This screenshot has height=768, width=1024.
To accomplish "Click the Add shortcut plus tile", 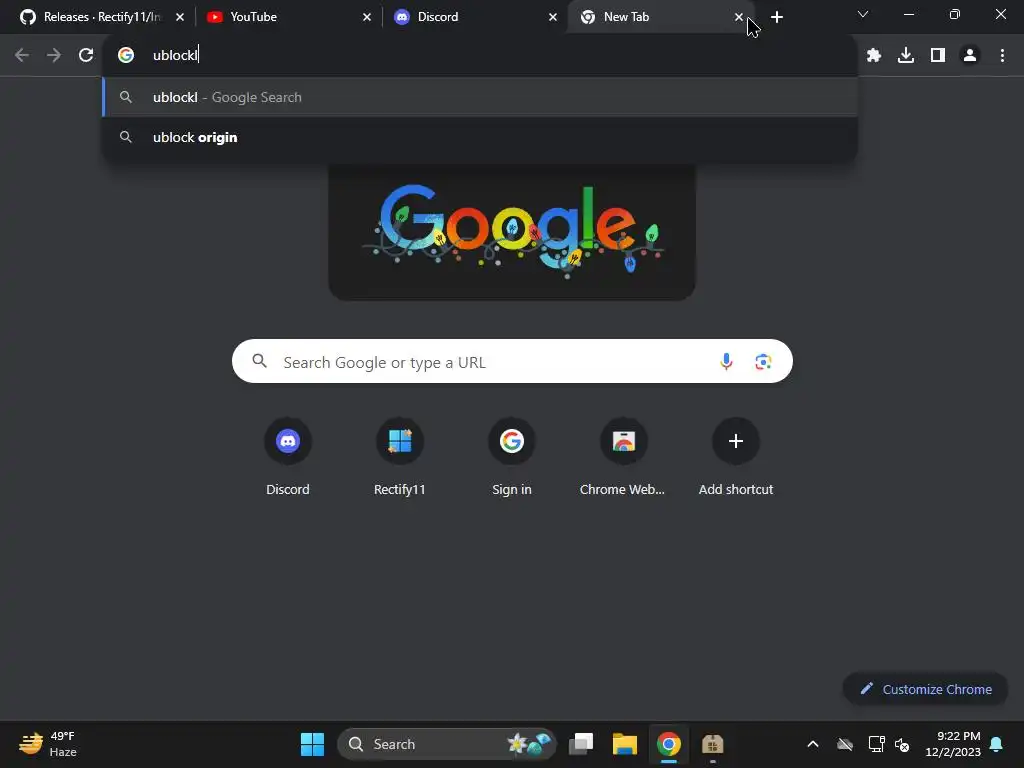I will click(736, 457).
